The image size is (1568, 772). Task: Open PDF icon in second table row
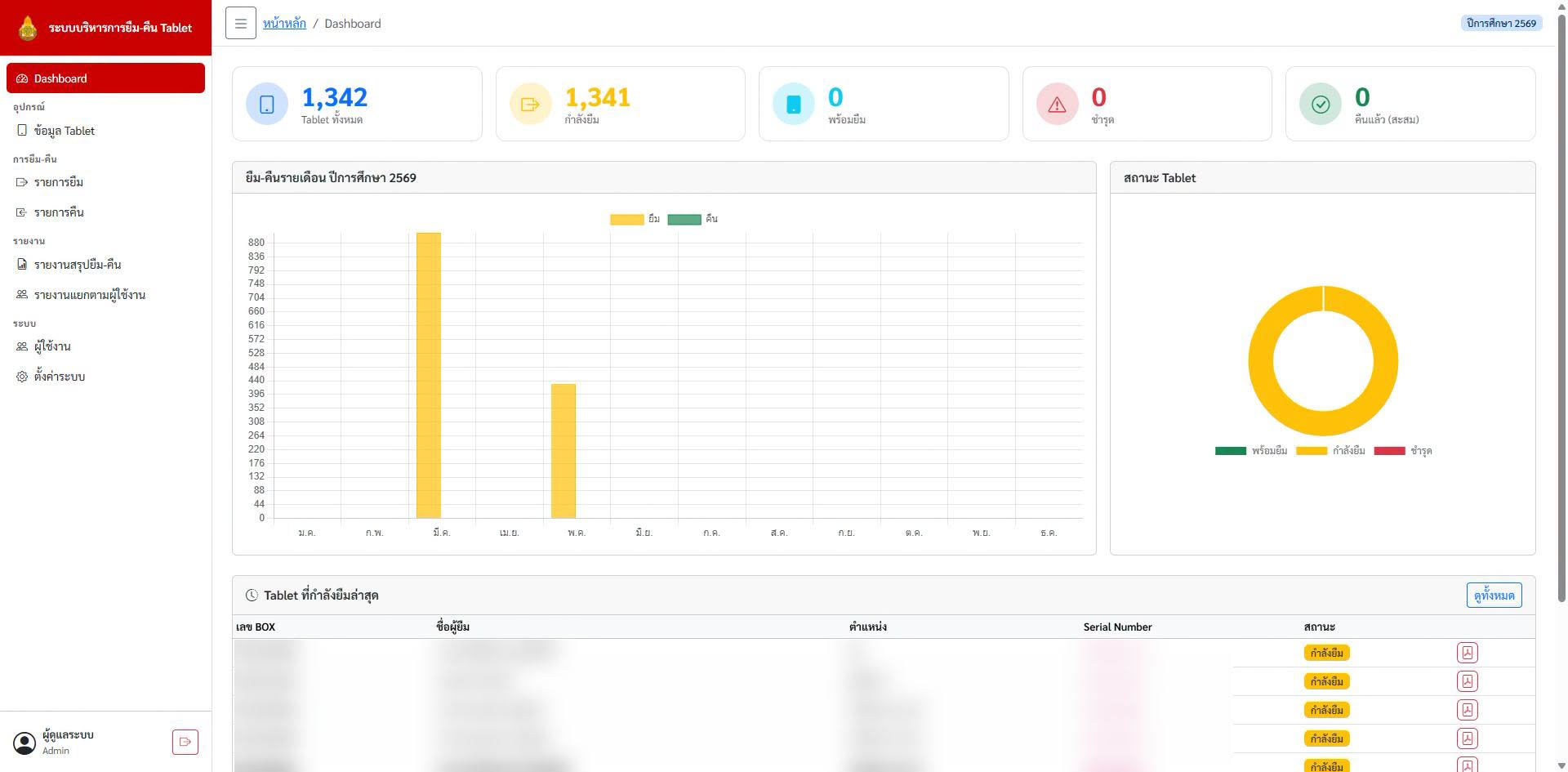coord(1467,681)
